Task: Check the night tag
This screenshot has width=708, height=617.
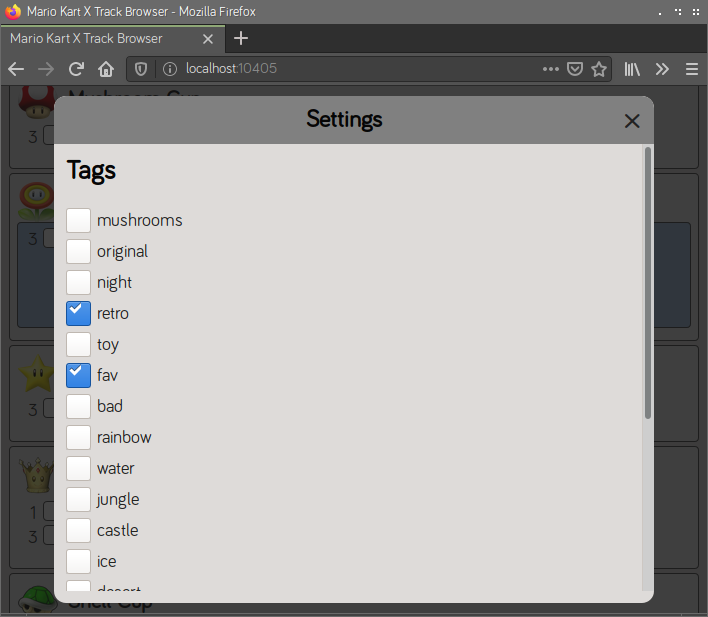Action: (x=79, y=282)
